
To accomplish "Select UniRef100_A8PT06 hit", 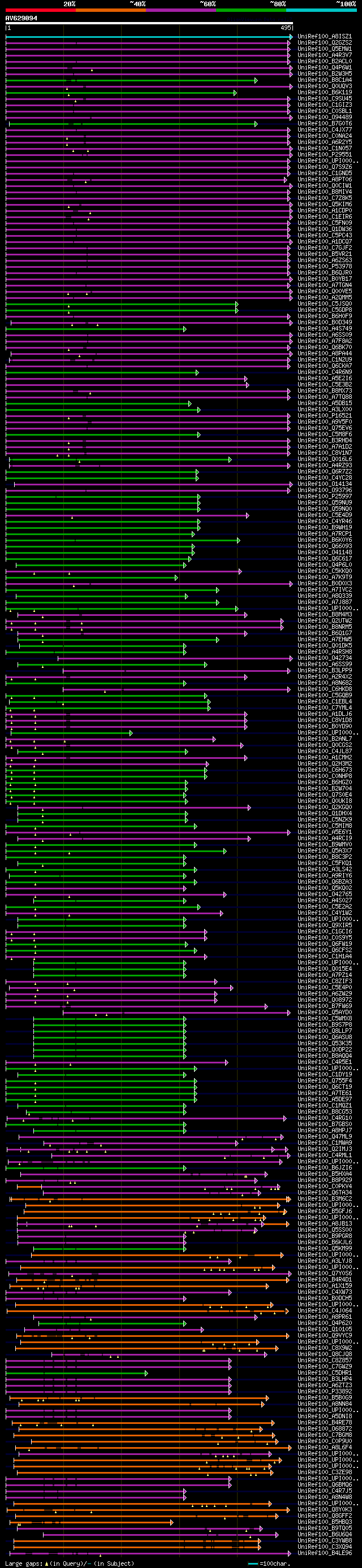I will click(x=324, y=180).
